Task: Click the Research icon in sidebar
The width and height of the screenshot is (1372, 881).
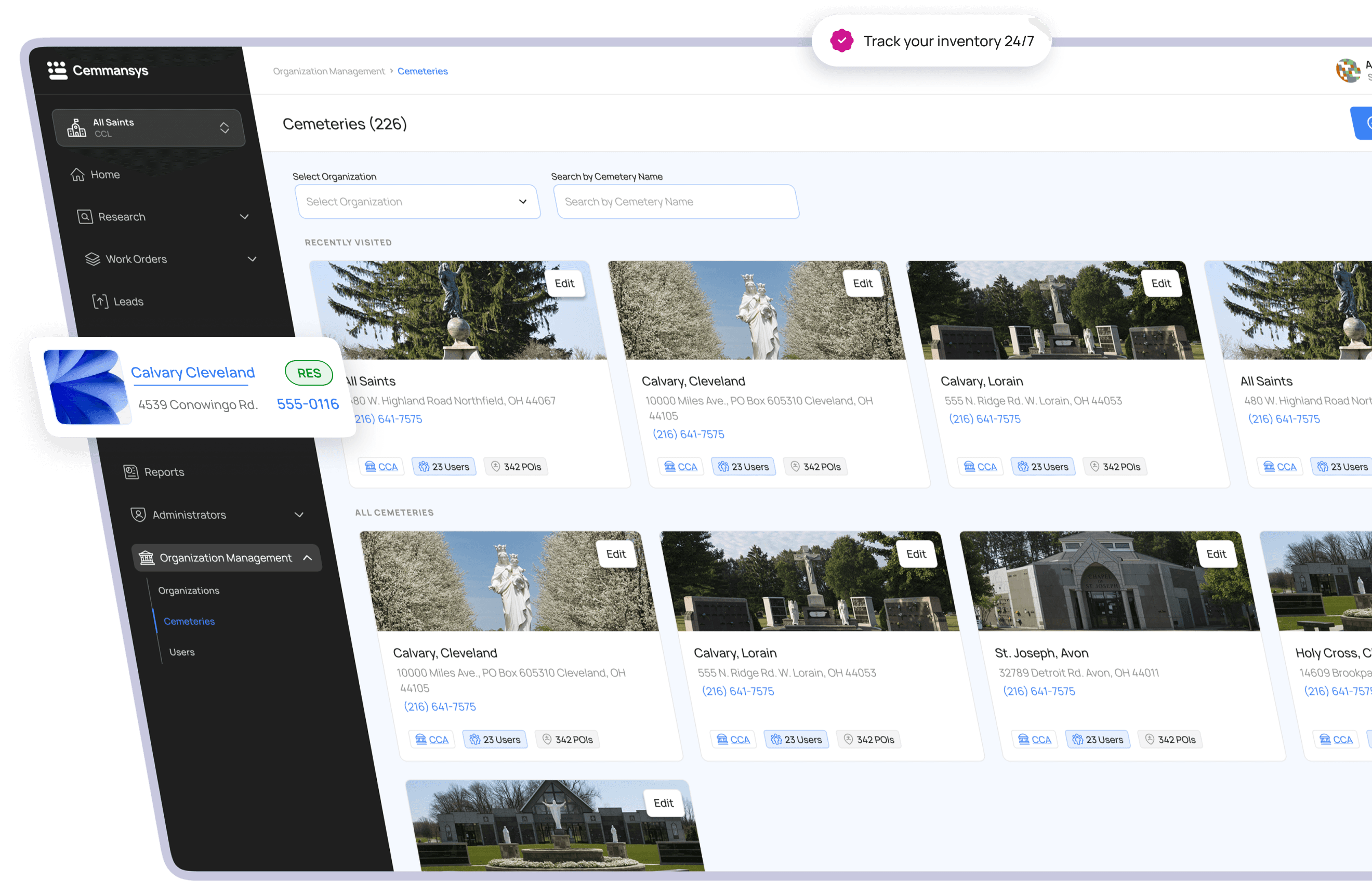Action: coord(84,216)
